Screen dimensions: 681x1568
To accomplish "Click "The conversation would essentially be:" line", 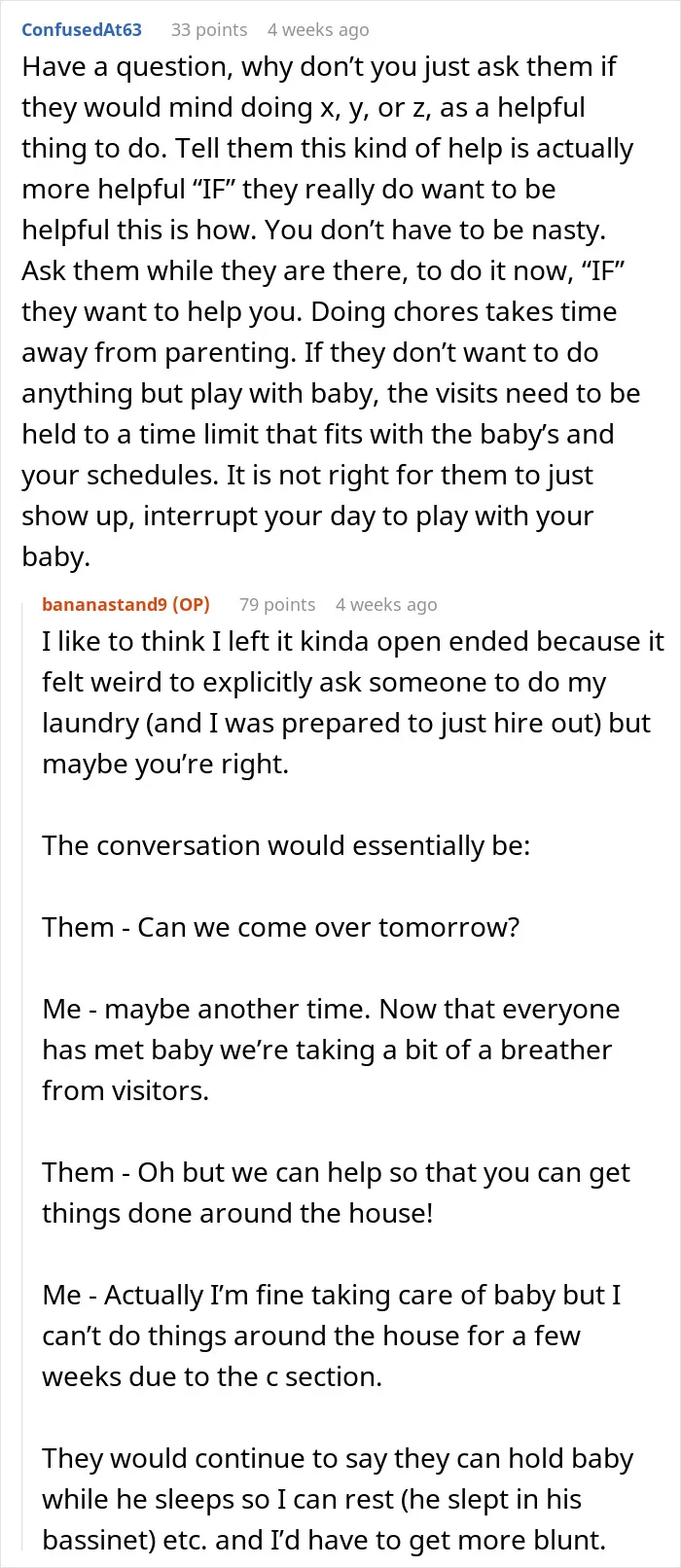I will [286, 846].
